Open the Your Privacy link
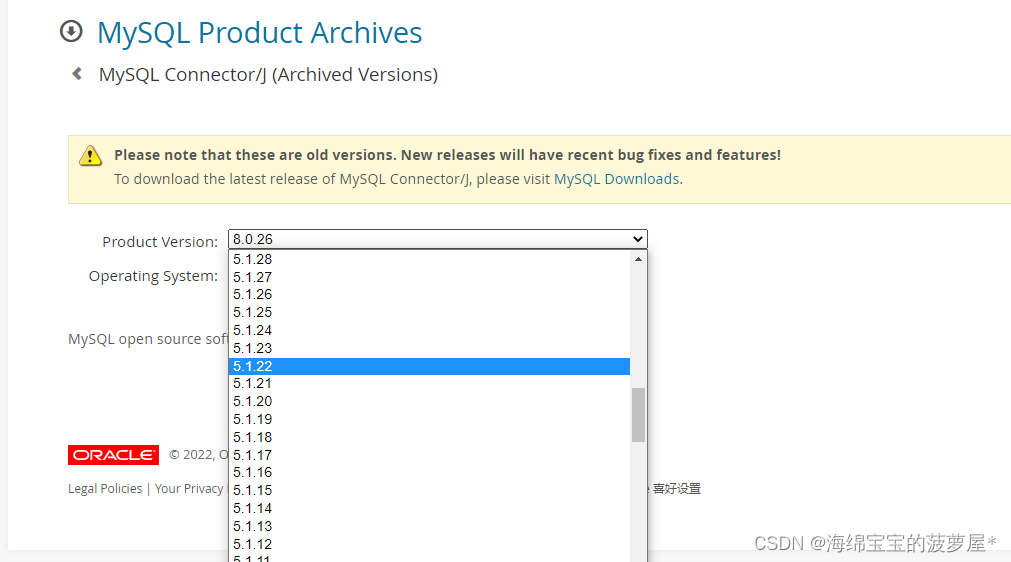 click(189, 489)
